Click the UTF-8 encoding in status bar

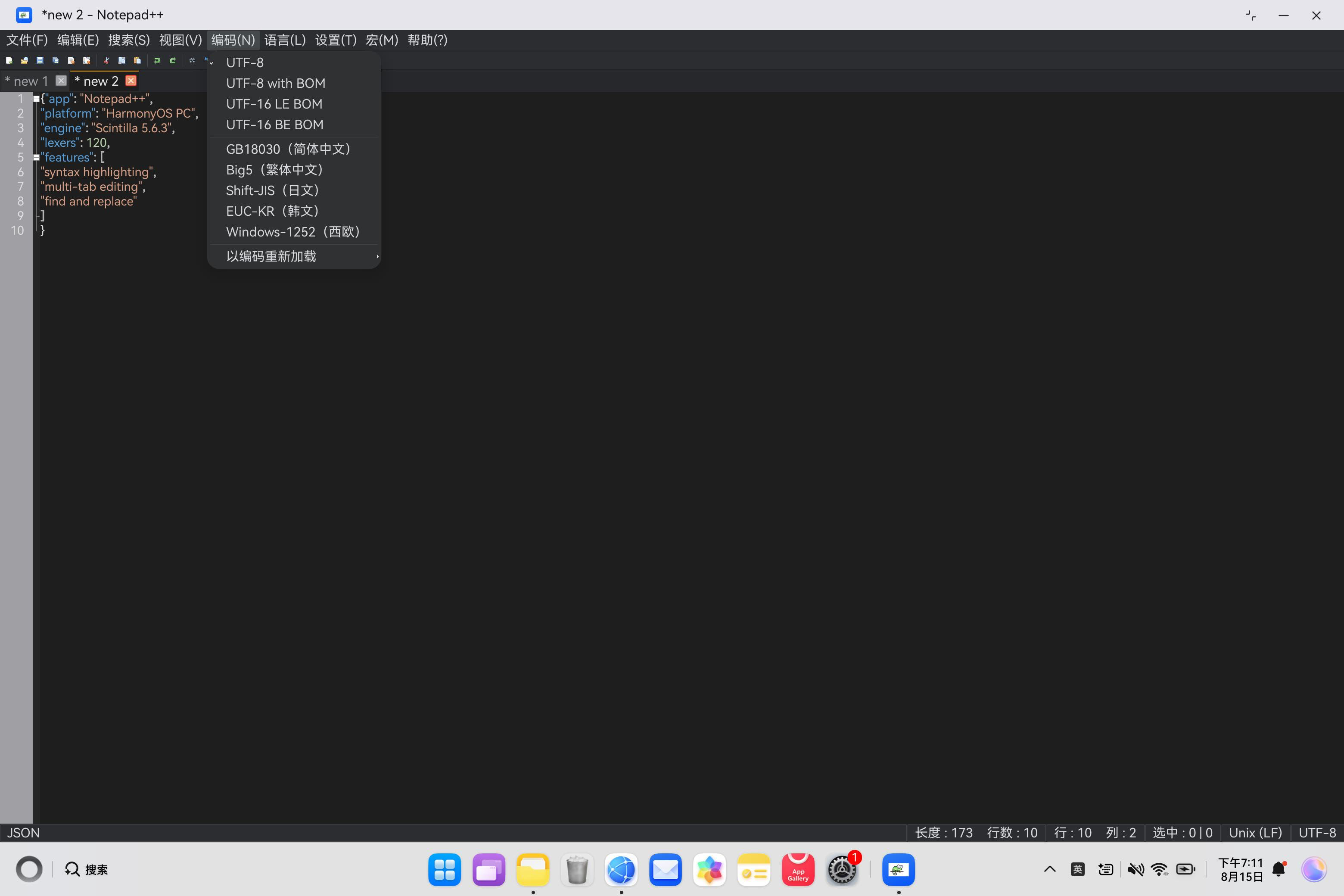pyautogui.click(x=1317, y=833)
